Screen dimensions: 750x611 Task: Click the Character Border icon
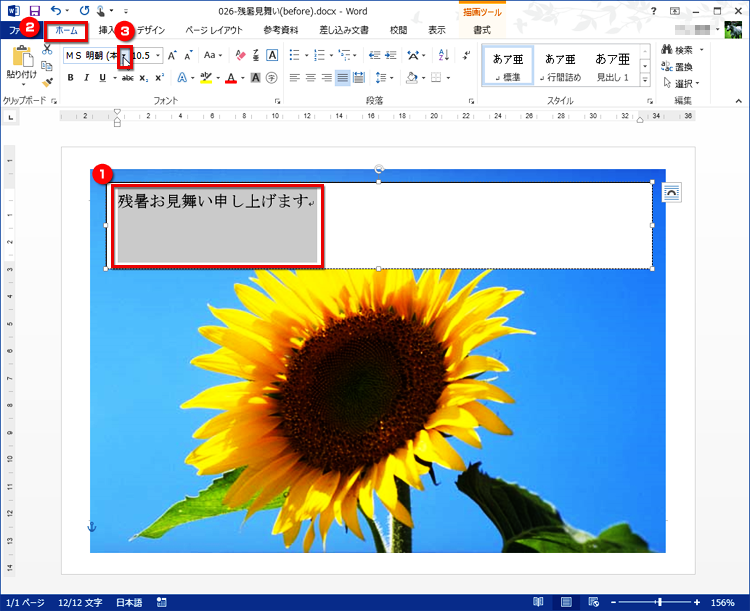272,56
